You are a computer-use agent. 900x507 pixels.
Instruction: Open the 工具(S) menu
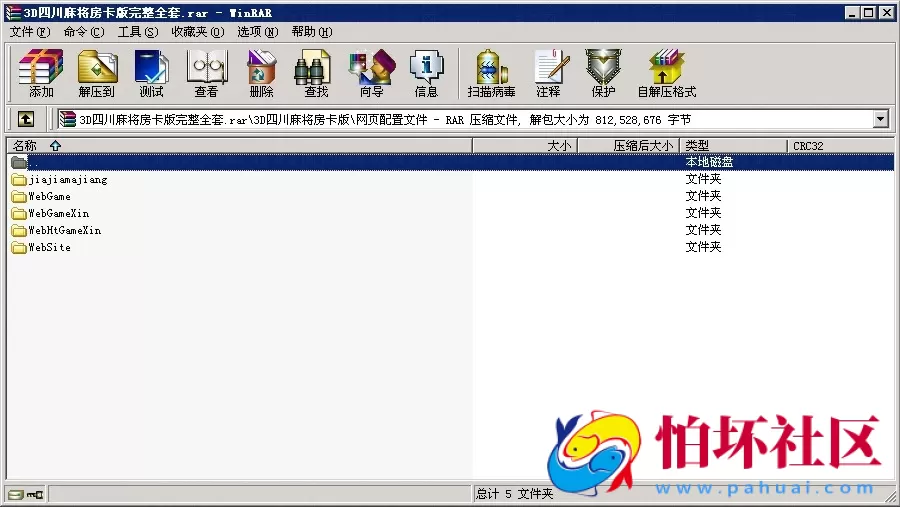coord(138,32)
